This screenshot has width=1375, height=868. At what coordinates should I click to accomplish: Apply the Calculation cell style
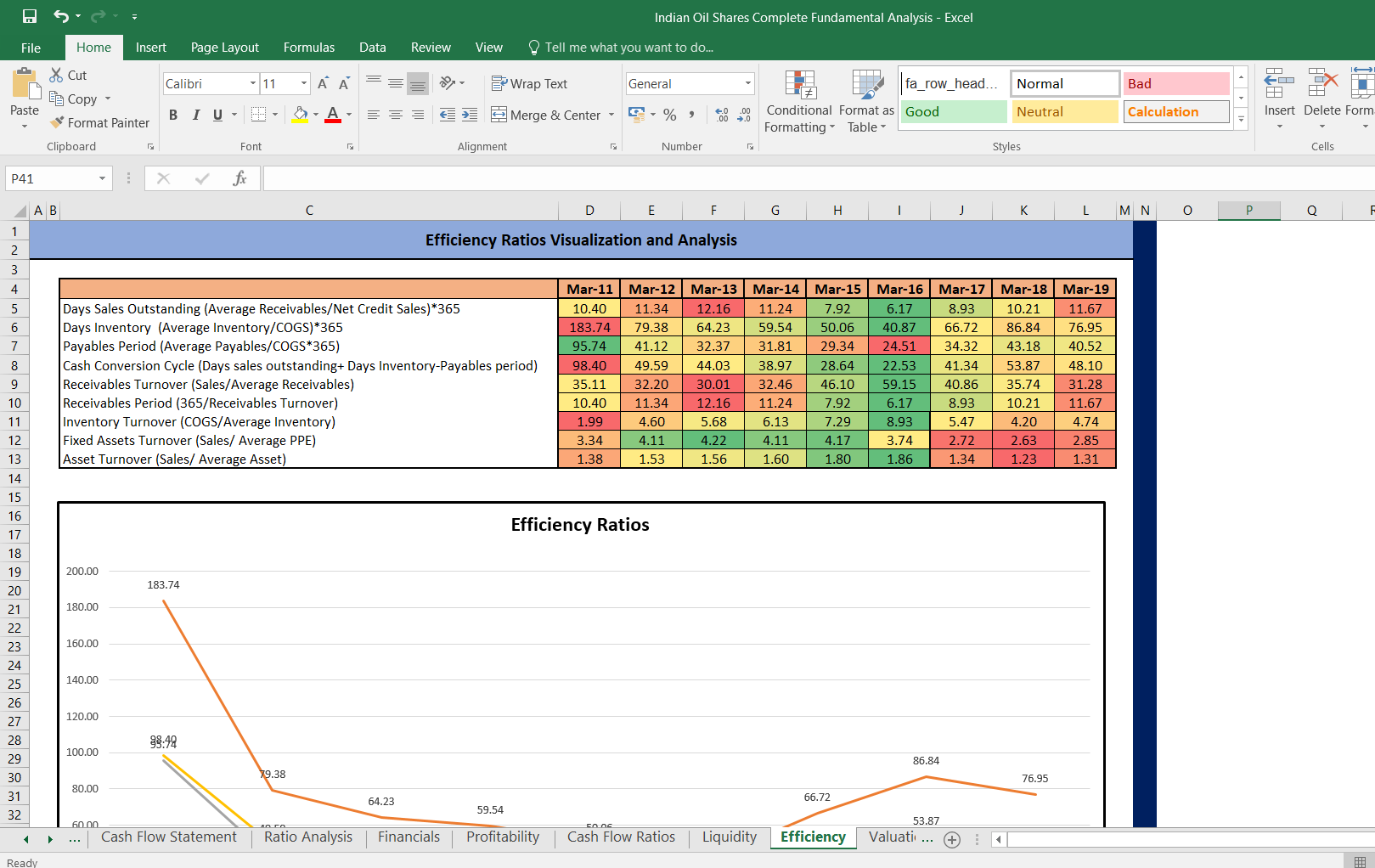click(x=1176, y=111)
